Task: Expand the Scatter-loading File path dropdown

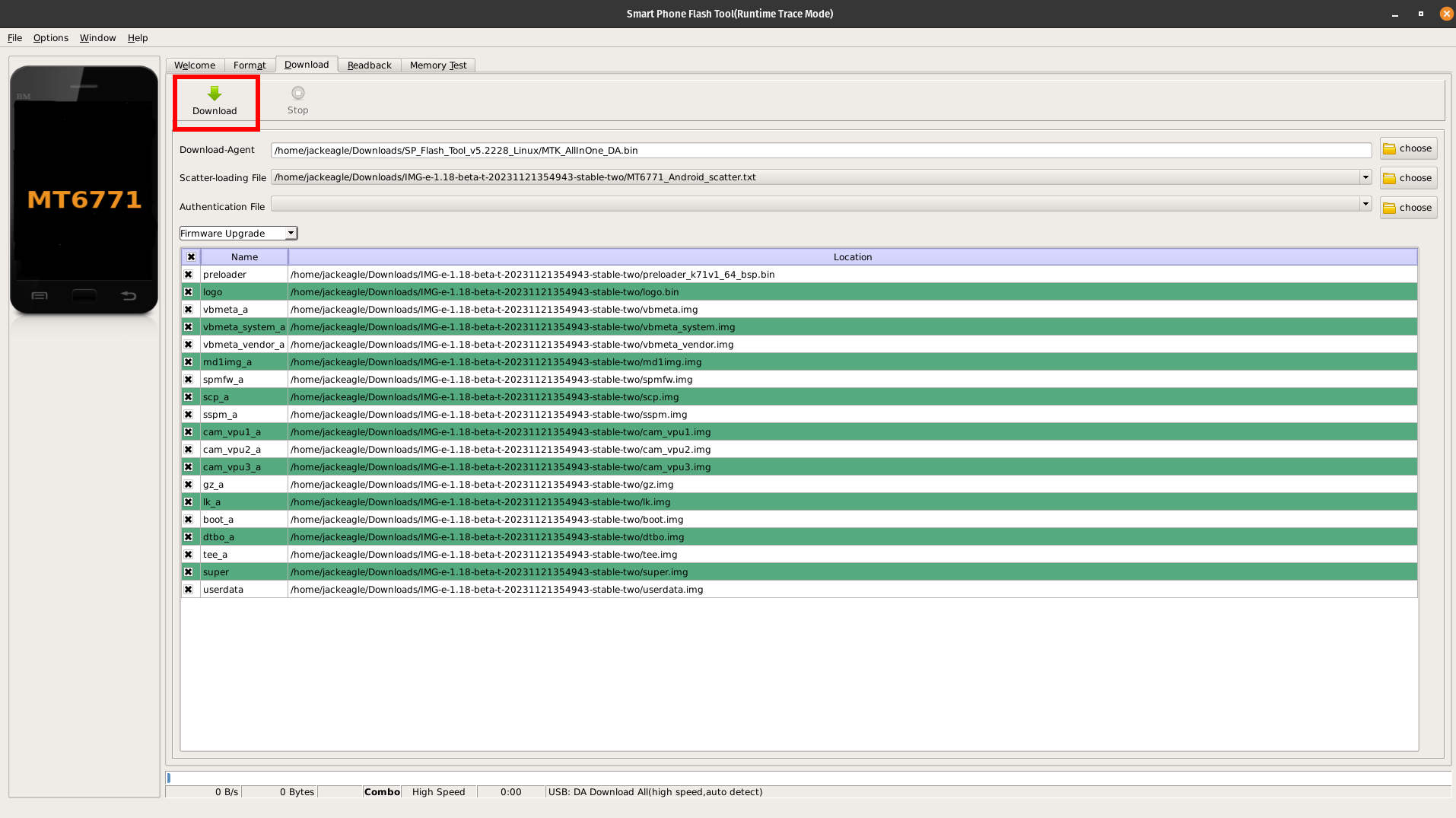Action: pyautogui.click(x=1365, y=177)
